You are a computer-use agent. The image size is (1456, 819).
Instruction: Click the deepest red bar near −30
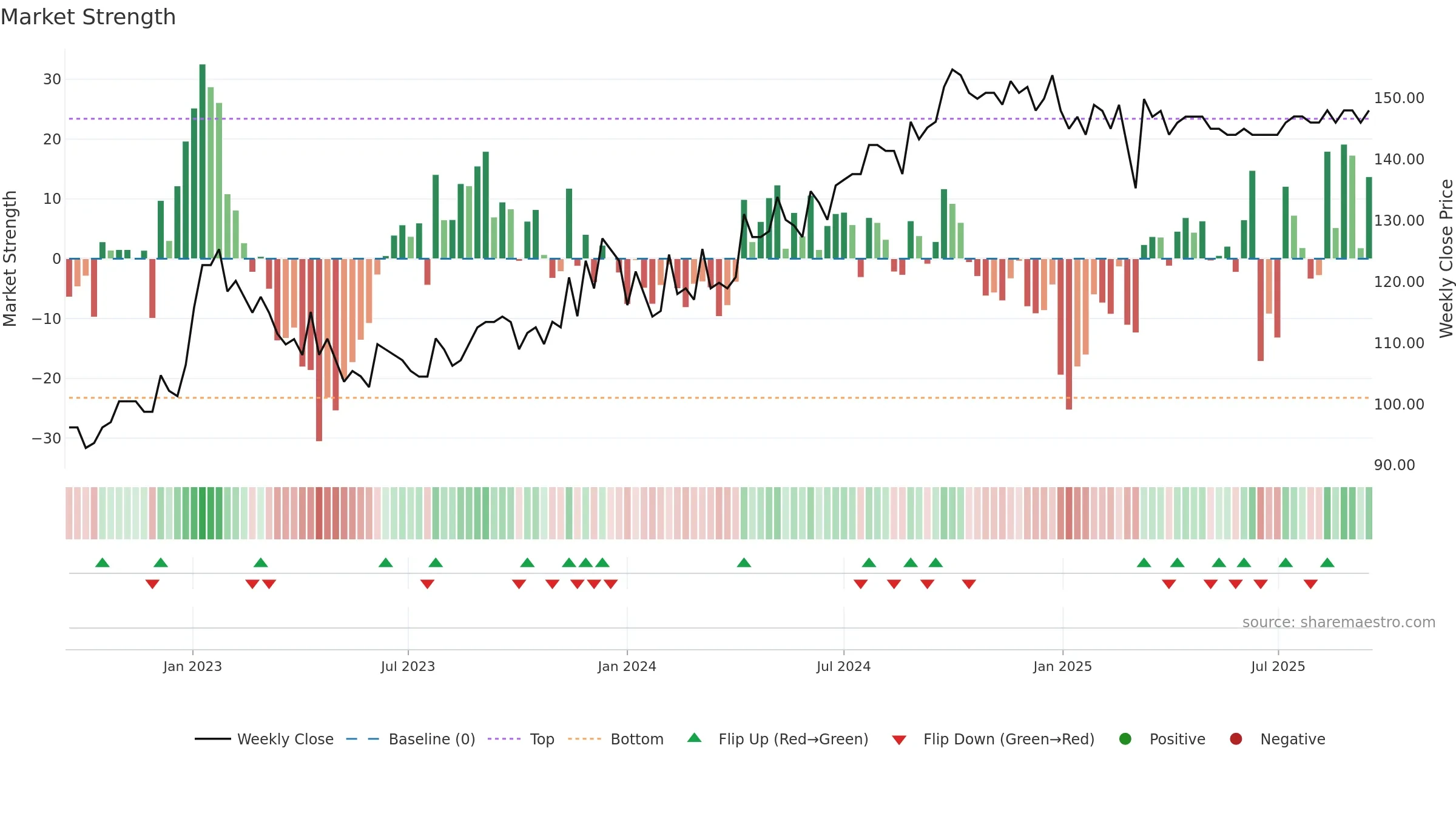tap(319, 350)
